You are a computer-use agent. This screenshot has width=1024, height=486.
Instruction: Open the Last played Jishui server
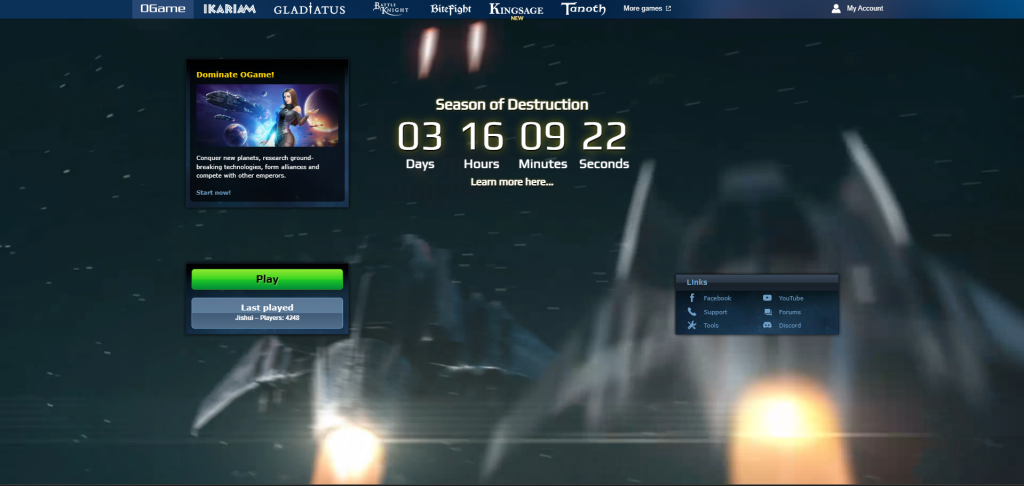tap(267, 313)
